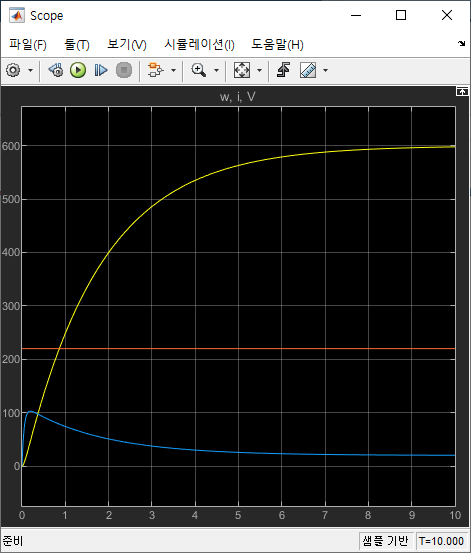Run simulation with the green play button

pyautogui.click(x=78, y=70)
